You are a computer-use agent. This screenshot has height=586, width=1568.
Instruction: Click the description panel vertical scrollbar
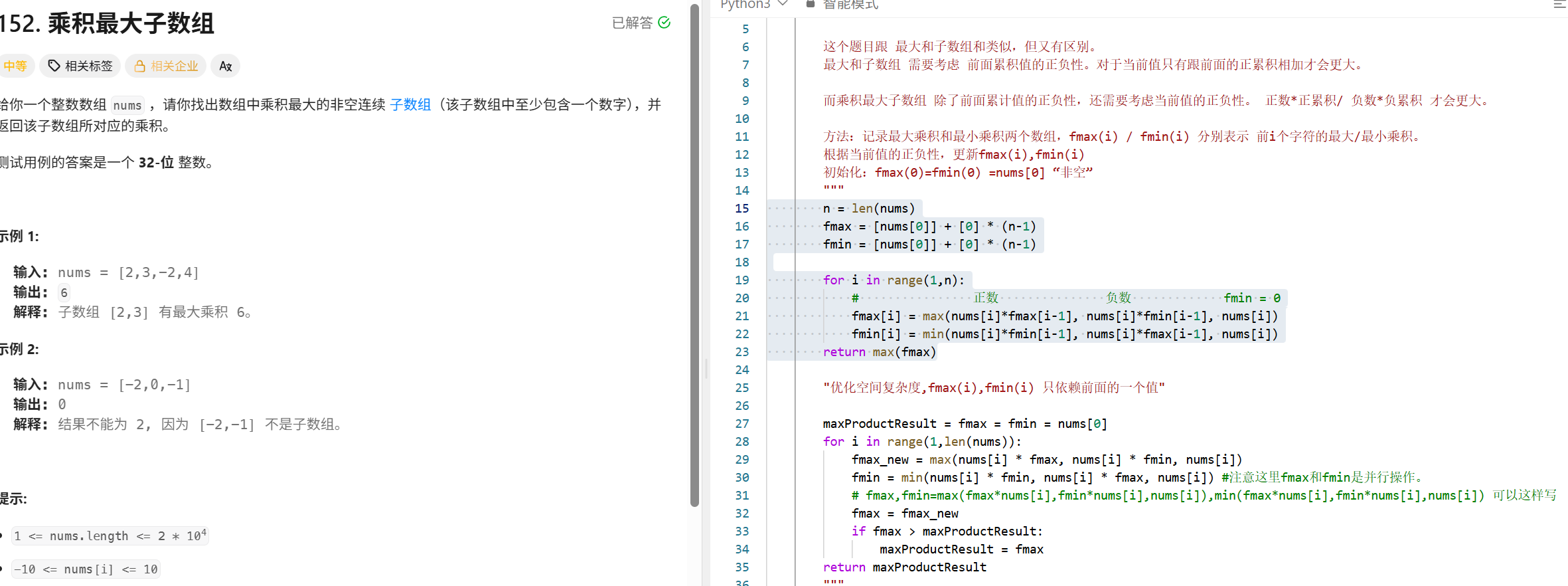694,256
